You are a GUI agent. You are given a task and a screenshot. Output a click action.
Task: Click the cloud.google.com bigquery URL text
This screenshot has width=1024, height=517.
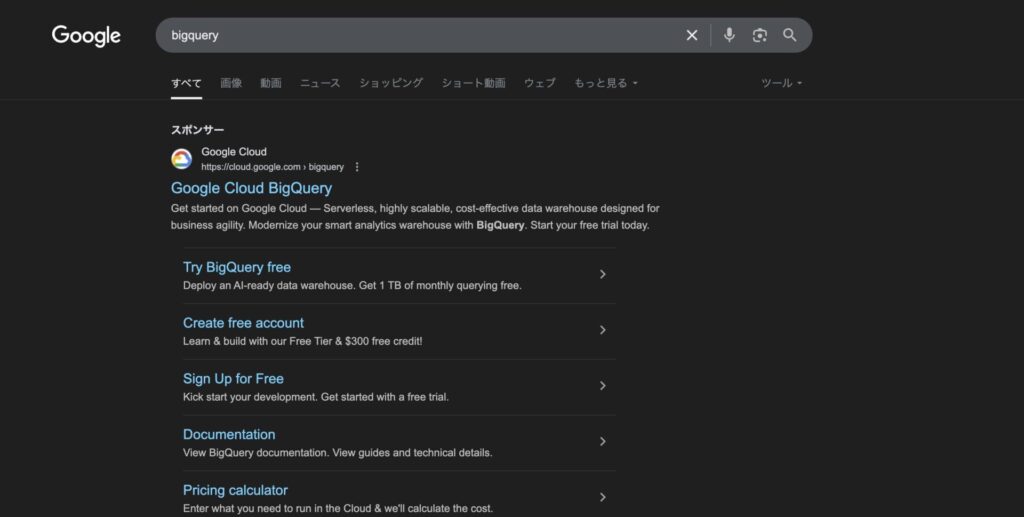[x=272, y=167]
